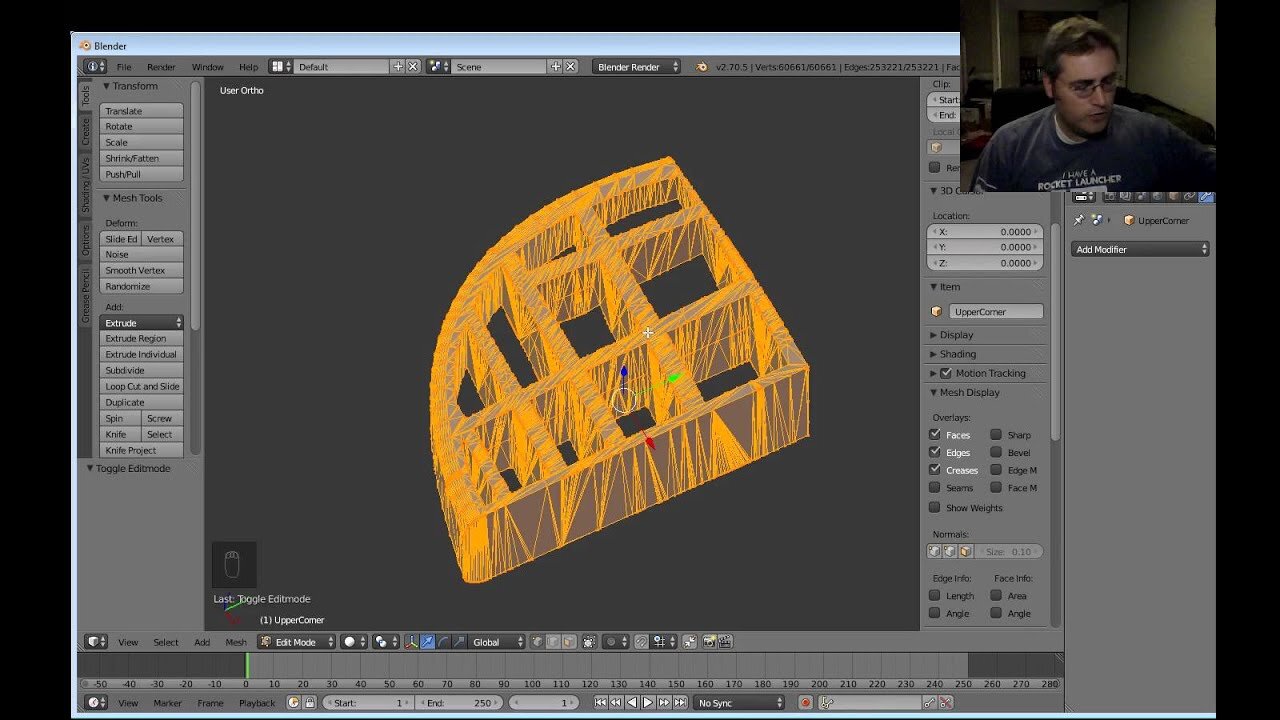Image resolution: width=1280 pixels, height=720 pixels.
Task: Add a new scene with plus button
Action: [555, 67]
